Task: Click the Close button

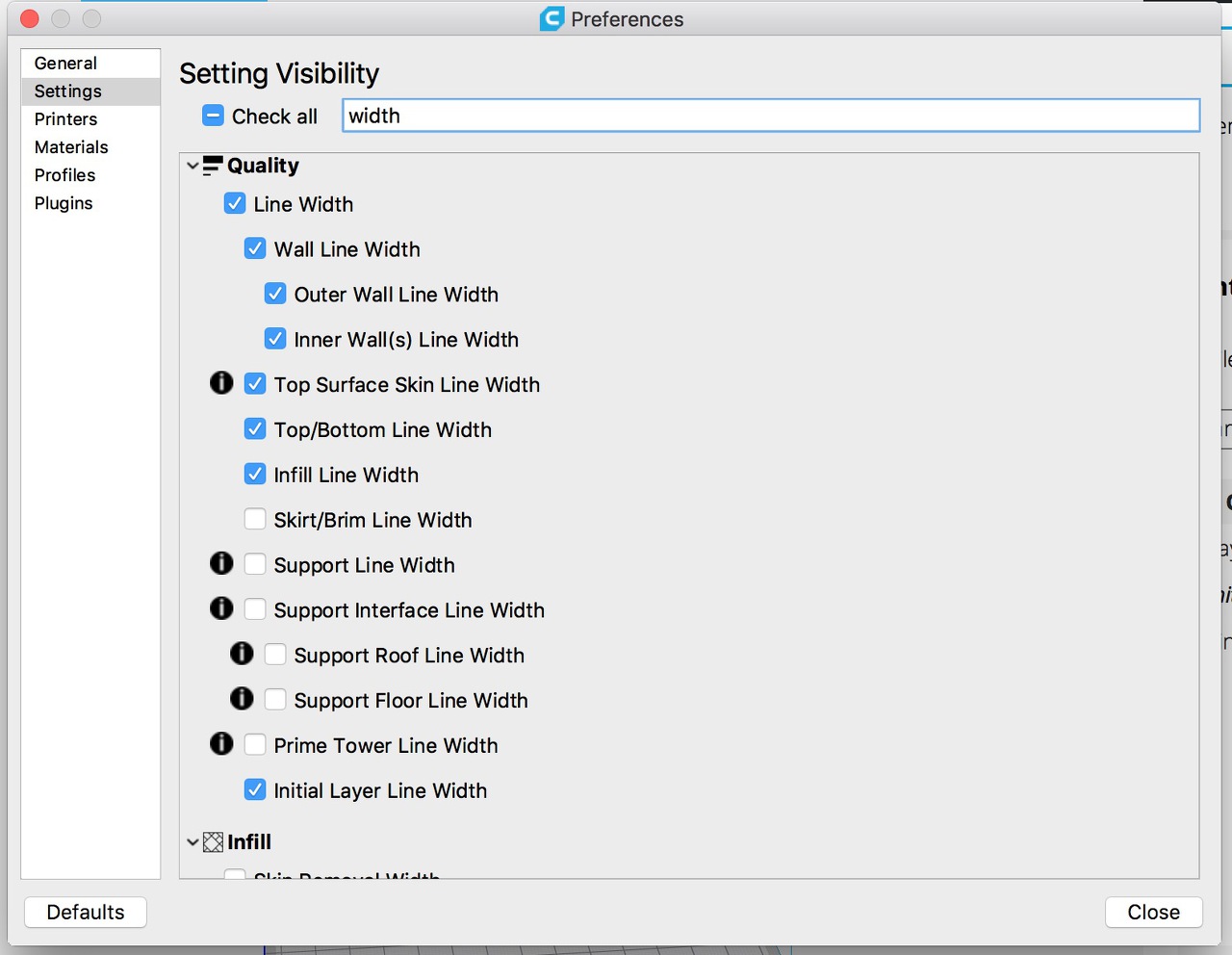Action: tap(1153, 912)
